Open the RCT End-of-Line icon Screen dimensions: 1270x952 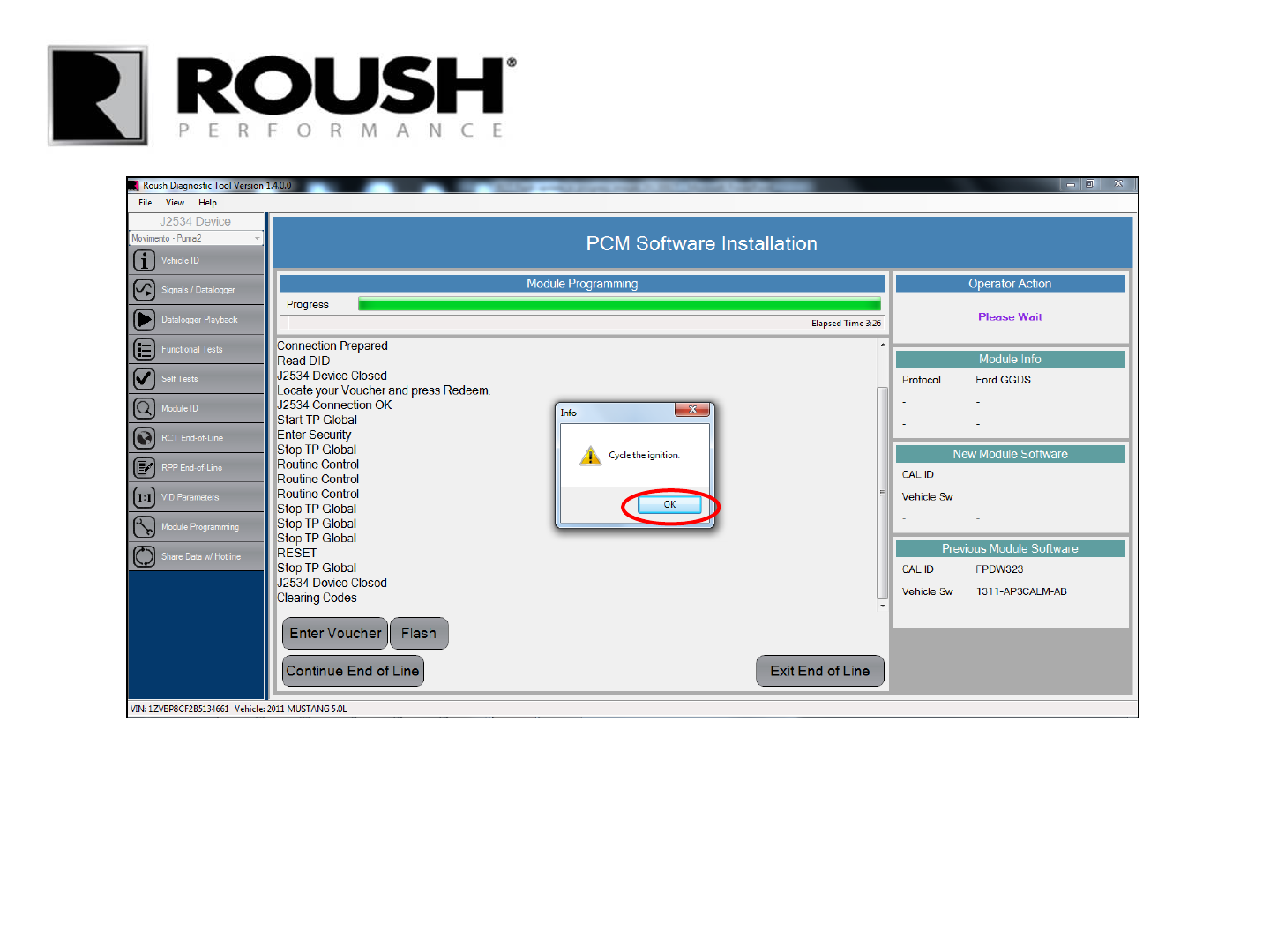(144, 438)
